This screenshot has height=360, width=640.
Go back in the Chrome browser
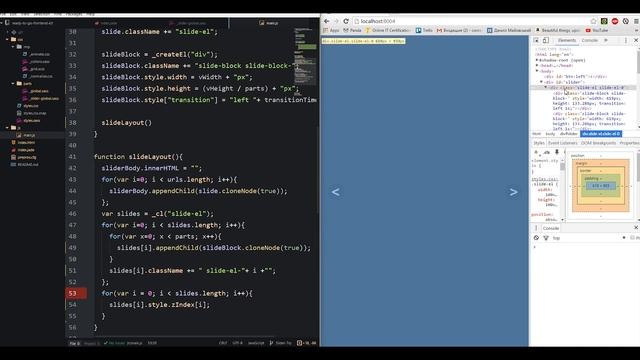[327, 21]
